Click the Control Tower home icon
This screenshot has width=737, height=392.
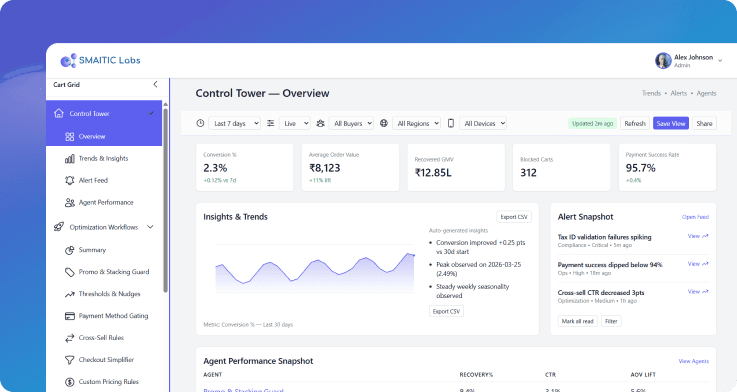pos(59,113)
